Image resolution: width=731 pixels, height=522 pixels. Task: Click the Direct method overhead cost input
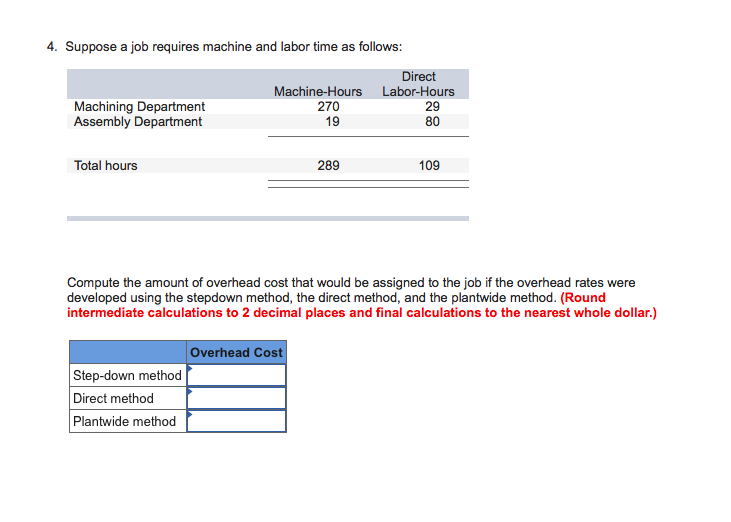(x=236, y=398)
